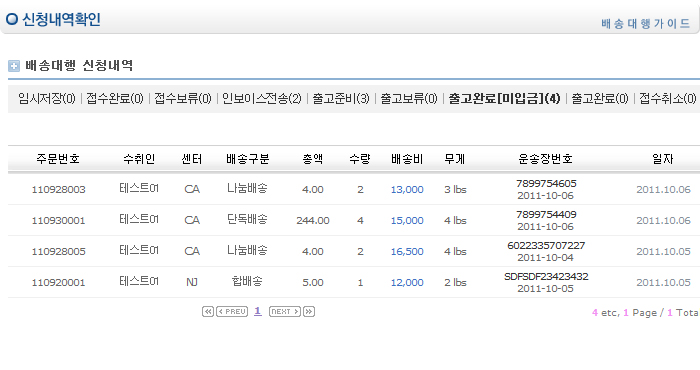Click tracking number SDFSDF23423432
The width and height of the screenshot is (700, 370).
coord(546,276)
